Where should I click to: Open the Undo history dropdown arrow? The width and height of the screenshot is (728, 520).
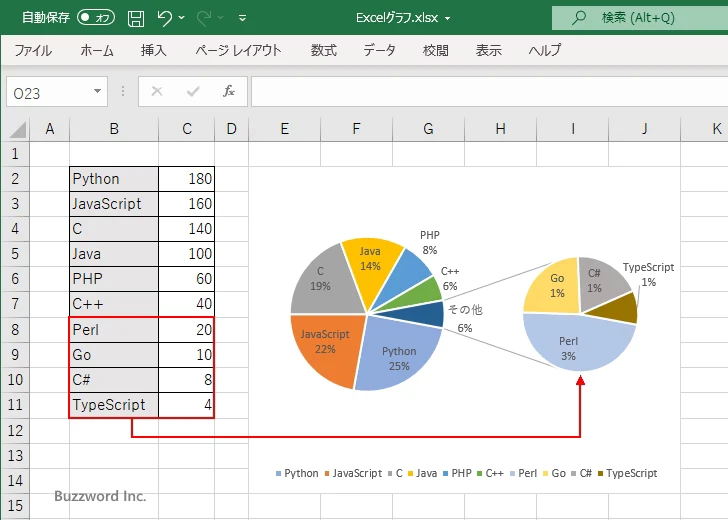coord(182,18)
